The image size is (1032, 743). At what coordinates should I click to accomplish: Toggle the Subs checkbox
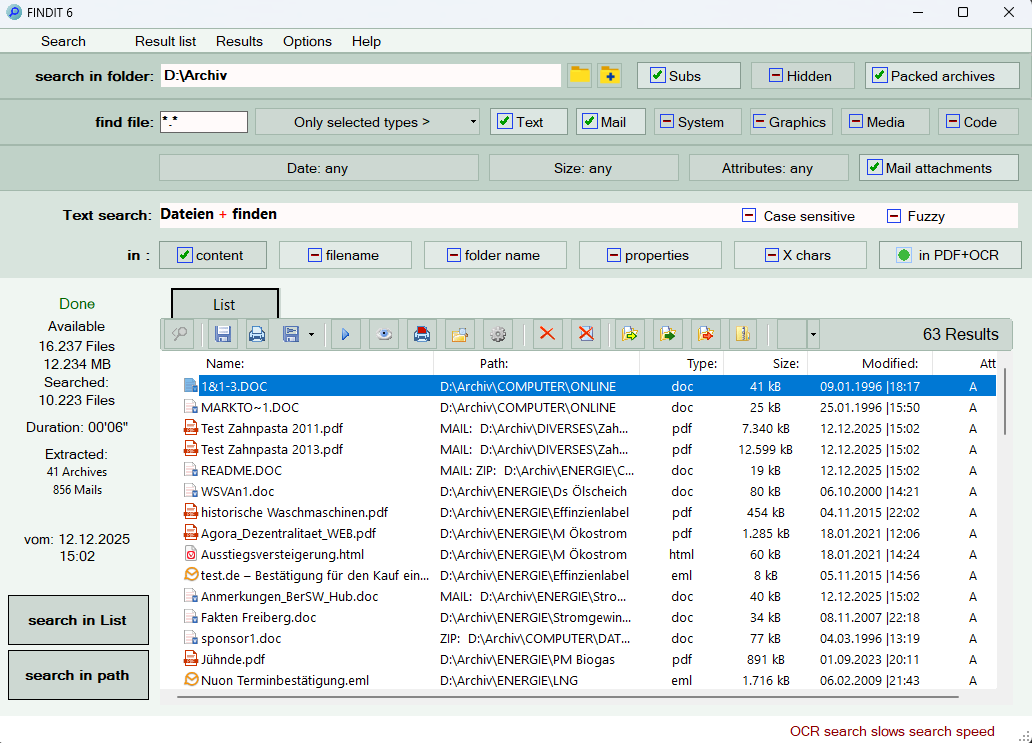click(x=657, y=76)
